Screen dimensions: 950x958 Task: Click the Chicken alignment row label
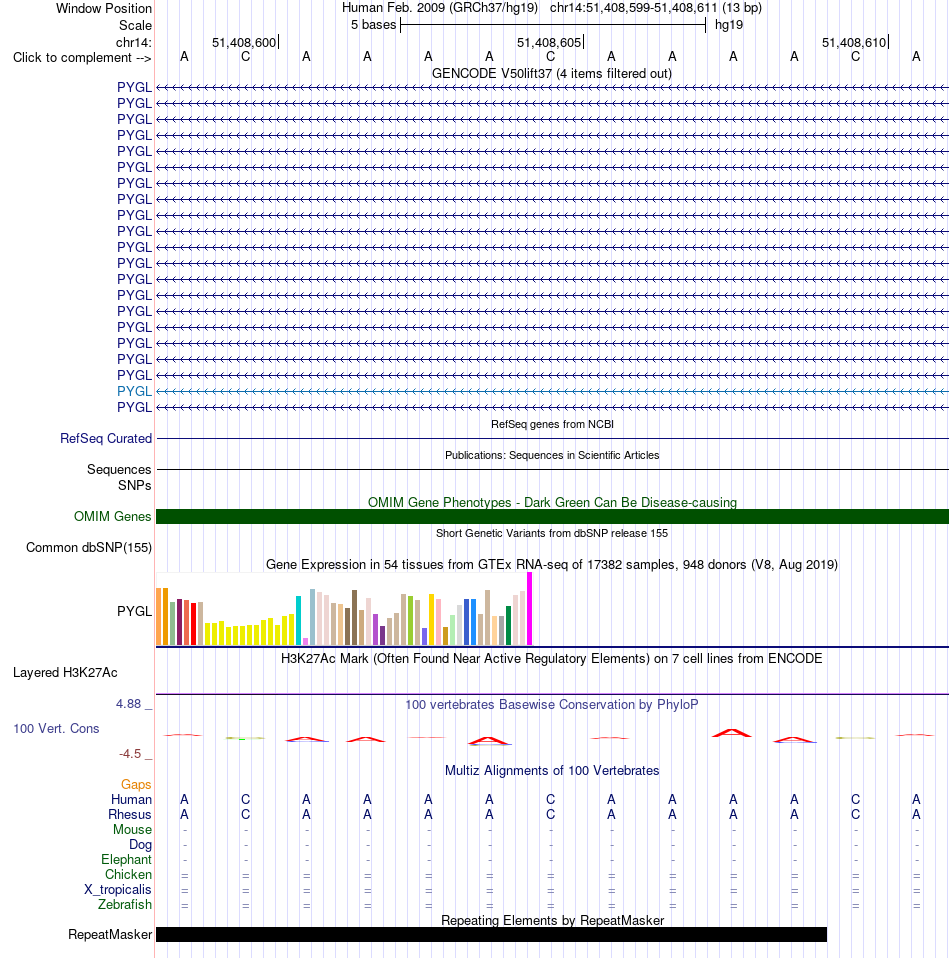(x=128, y=874)
